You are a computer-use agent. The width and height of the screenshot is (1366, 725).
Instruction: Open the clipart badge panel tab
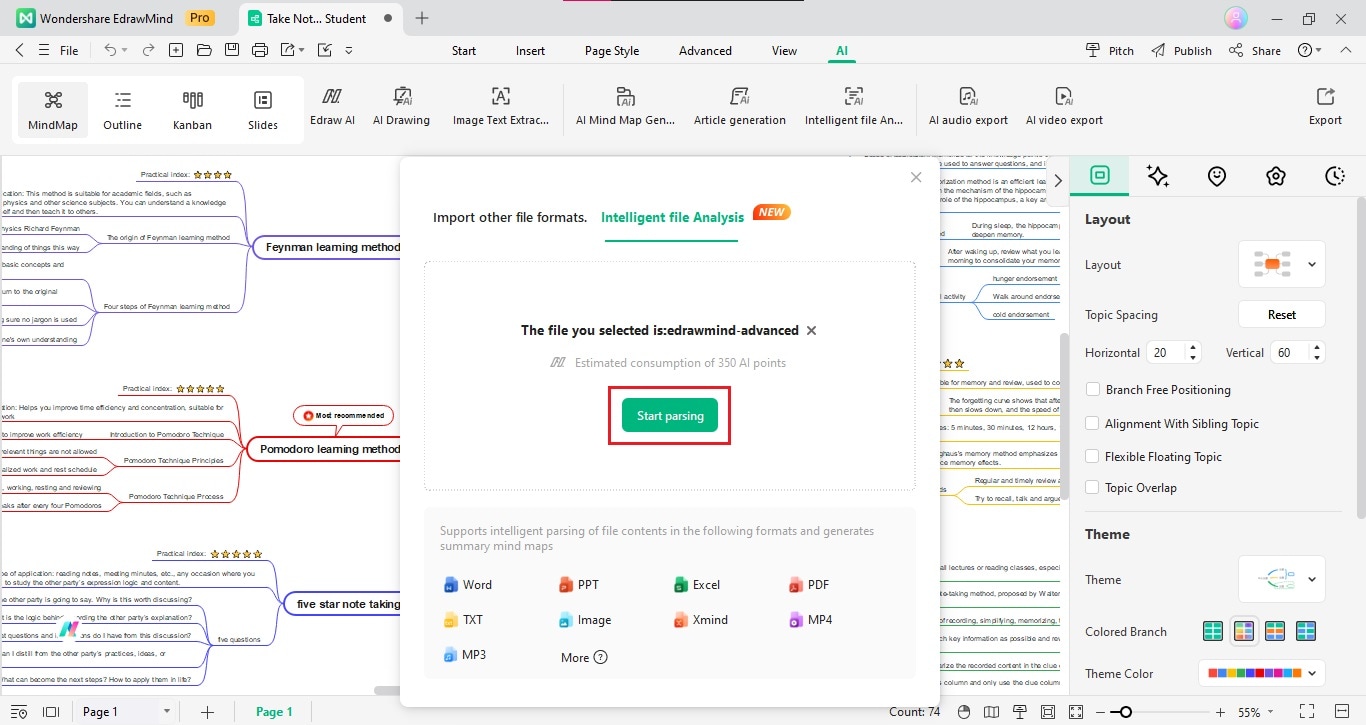(x=1275, y=176)
